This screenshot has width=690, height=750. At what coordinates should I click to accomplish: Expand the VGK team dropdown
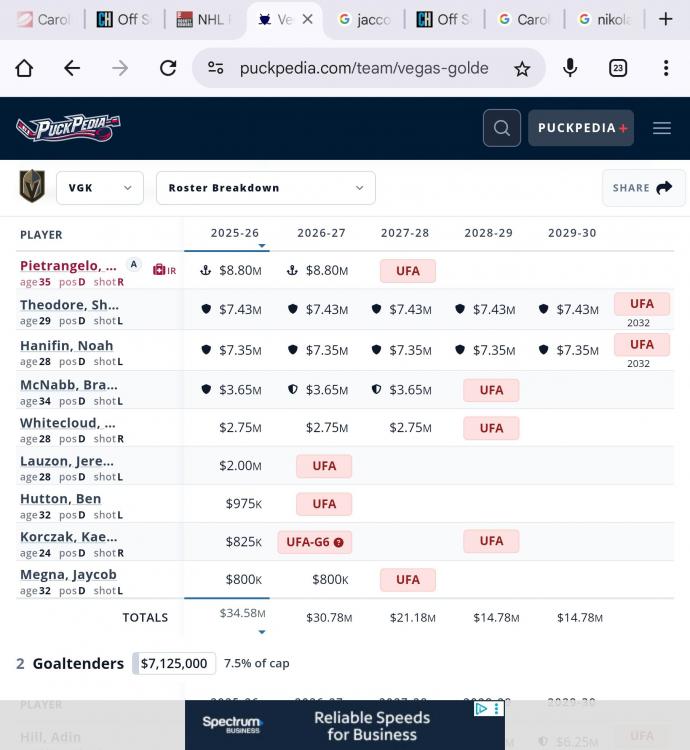point(100,188)
